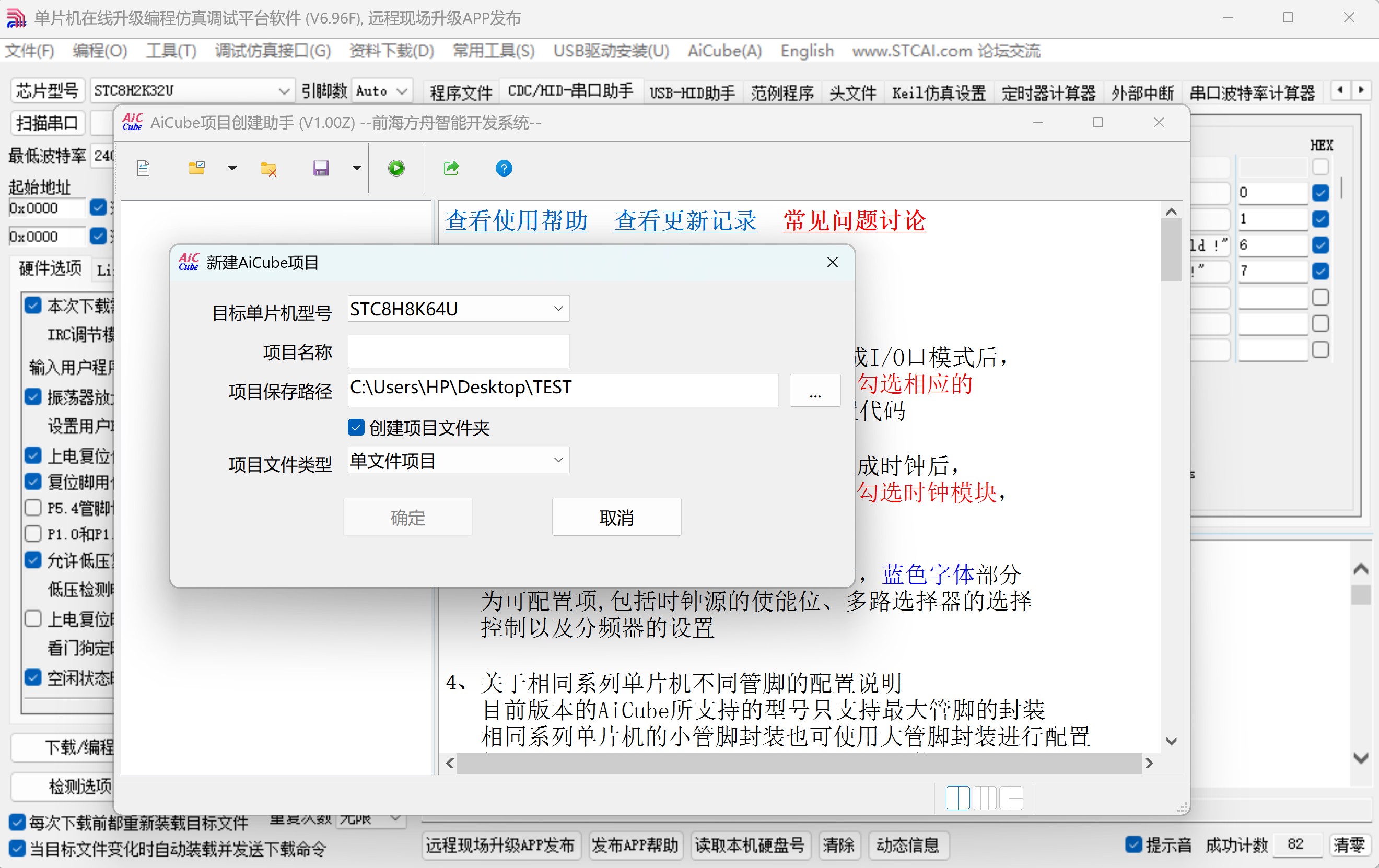This screenshot has height=868, width=1379.
Task: Export the project via share arrow icon
Action: [451, 168]
